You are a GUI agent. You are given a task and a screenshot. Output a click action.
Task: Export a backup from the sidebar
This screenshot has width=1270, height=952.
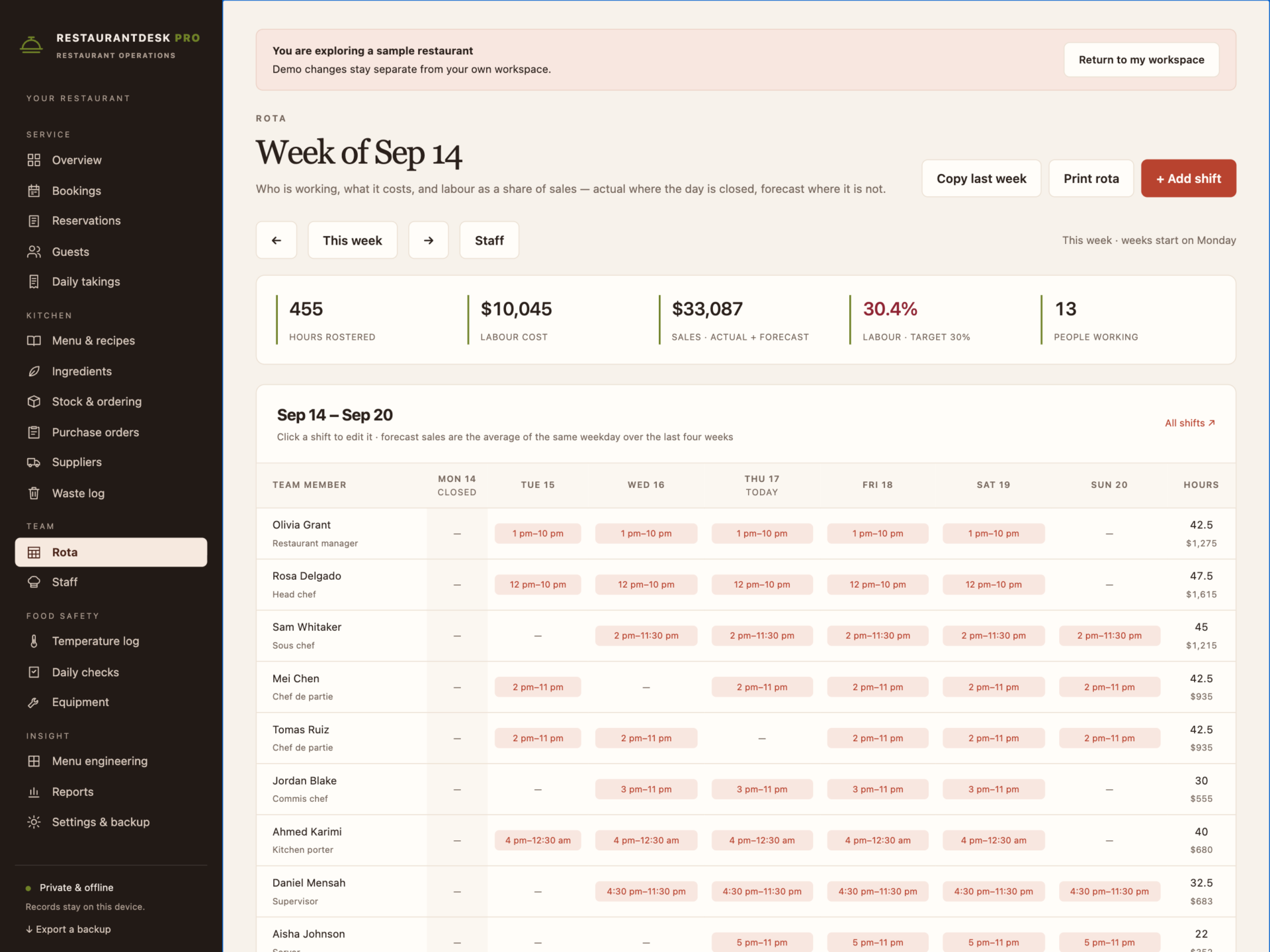point(68,929)
